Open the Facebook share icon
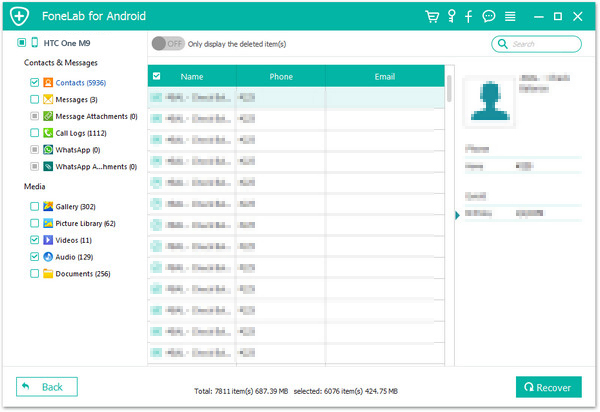Screen dimensions: 600x412 468,16
